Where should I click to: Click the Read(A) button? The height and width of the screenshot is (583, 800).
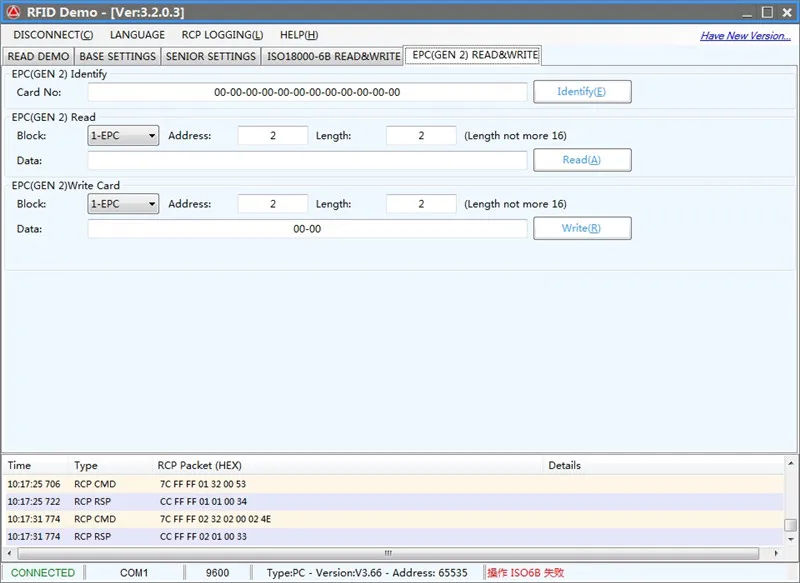pos(582,160)
